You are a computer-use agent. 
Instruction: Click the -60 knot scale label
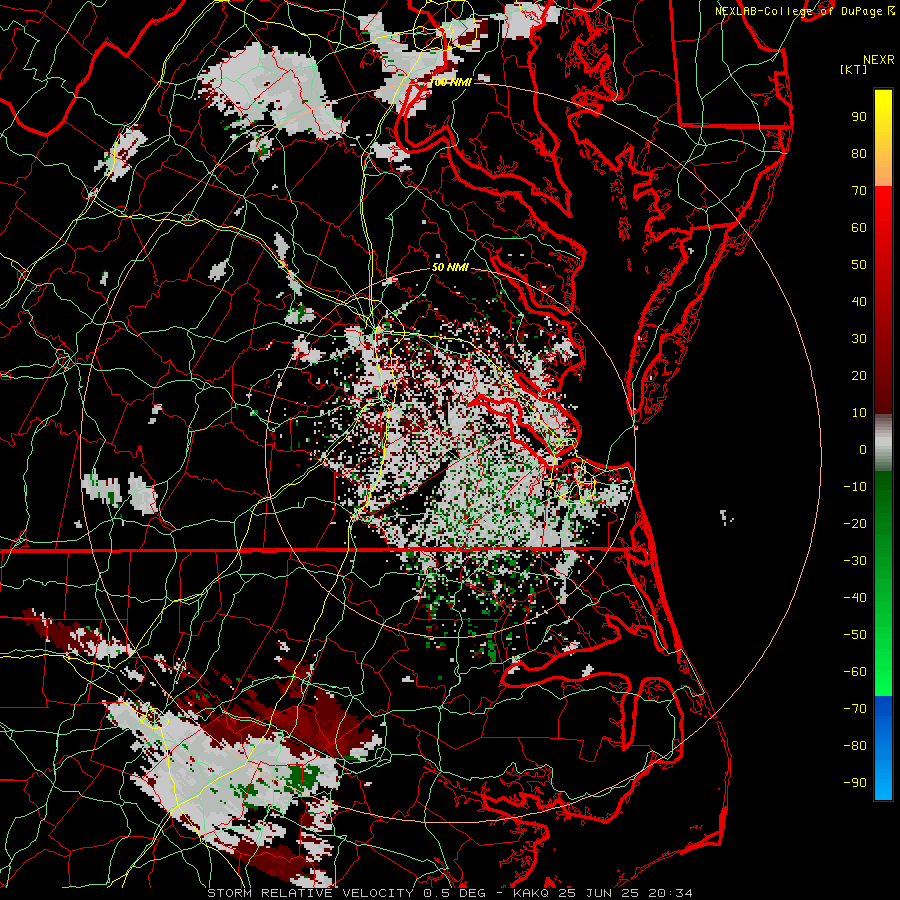pyautogui.click(x=855, y=672)
